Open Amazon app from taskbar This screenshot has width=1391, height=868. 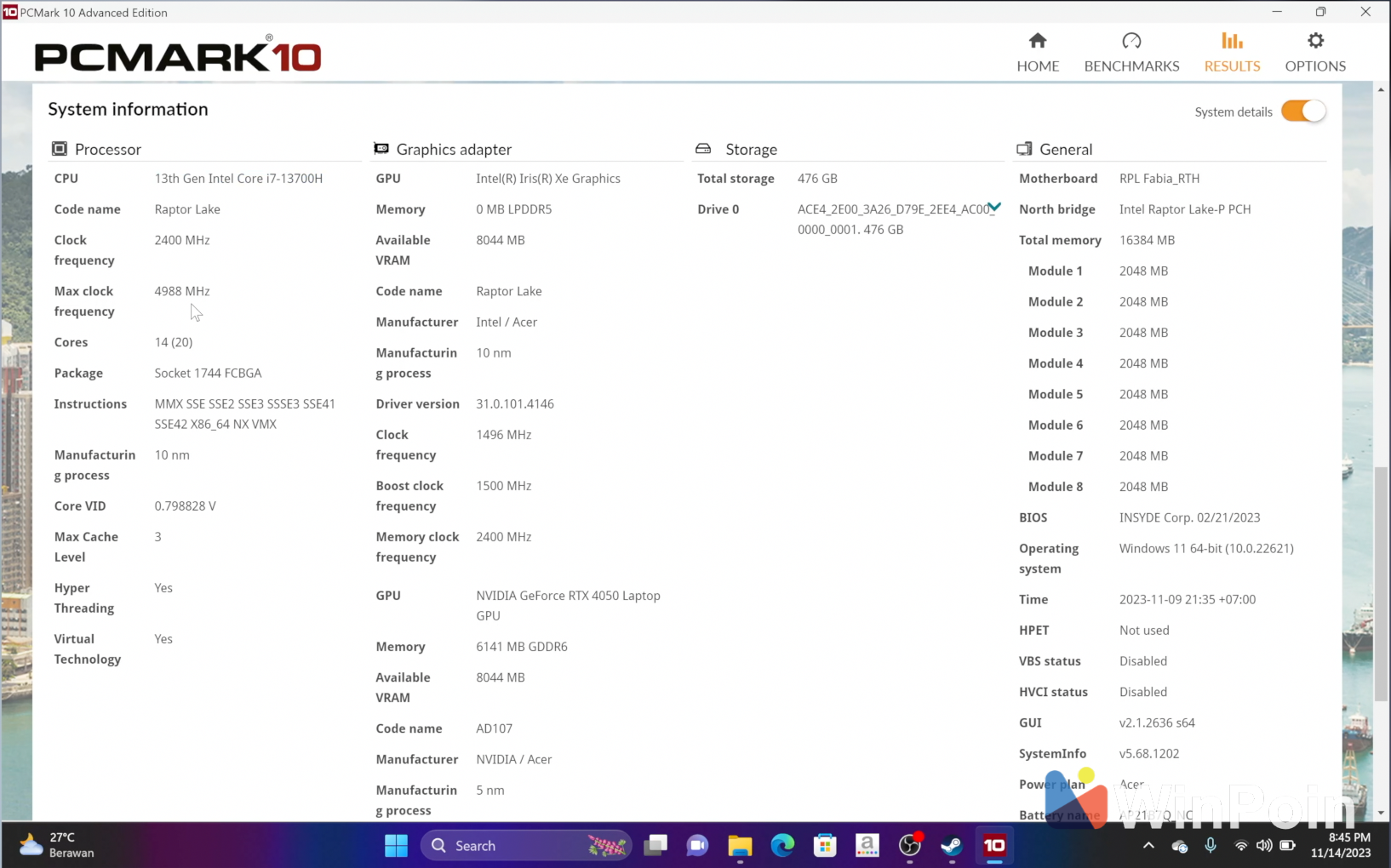pos(867,846)
